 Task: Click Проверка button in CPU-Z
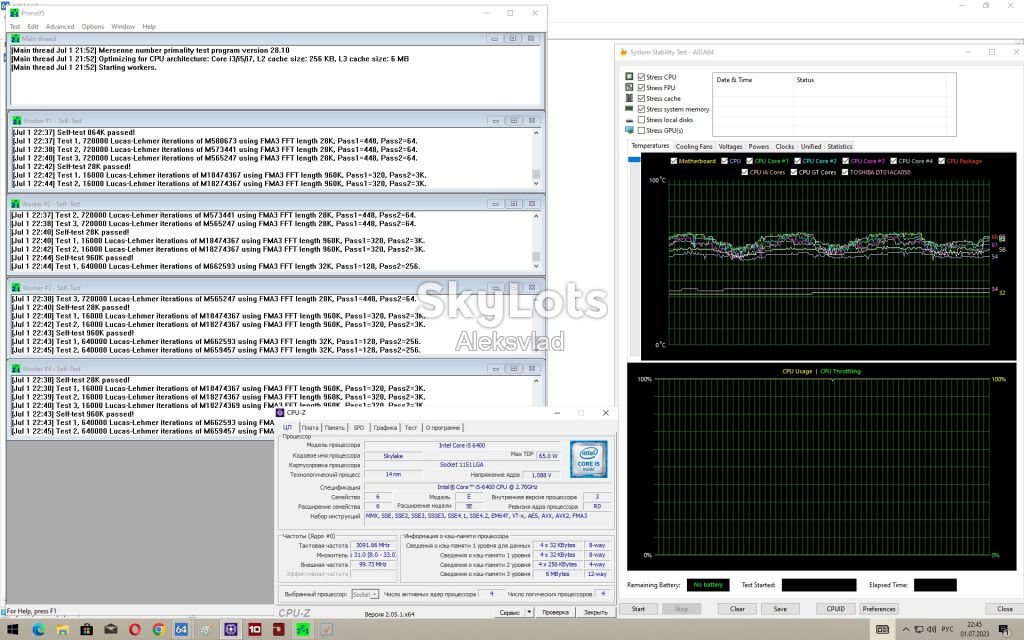[x=555, y=613]
